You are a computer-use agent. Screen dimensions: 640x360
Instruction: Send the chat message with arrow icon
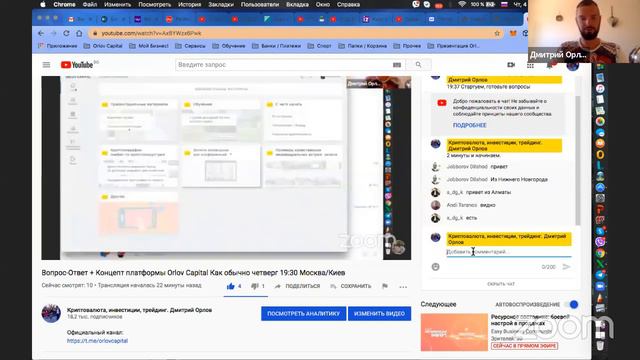(x=566, y=267)
